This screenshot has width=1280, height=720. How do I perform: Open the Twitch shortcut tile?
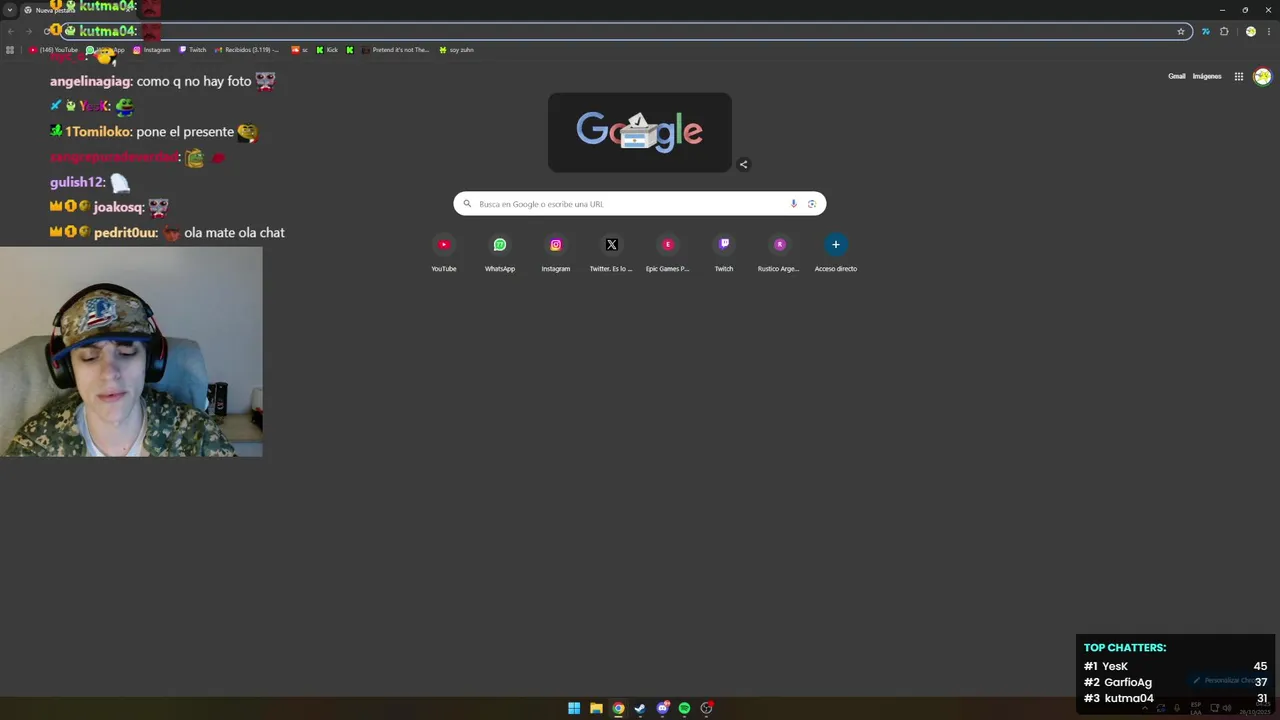(724, 253)
